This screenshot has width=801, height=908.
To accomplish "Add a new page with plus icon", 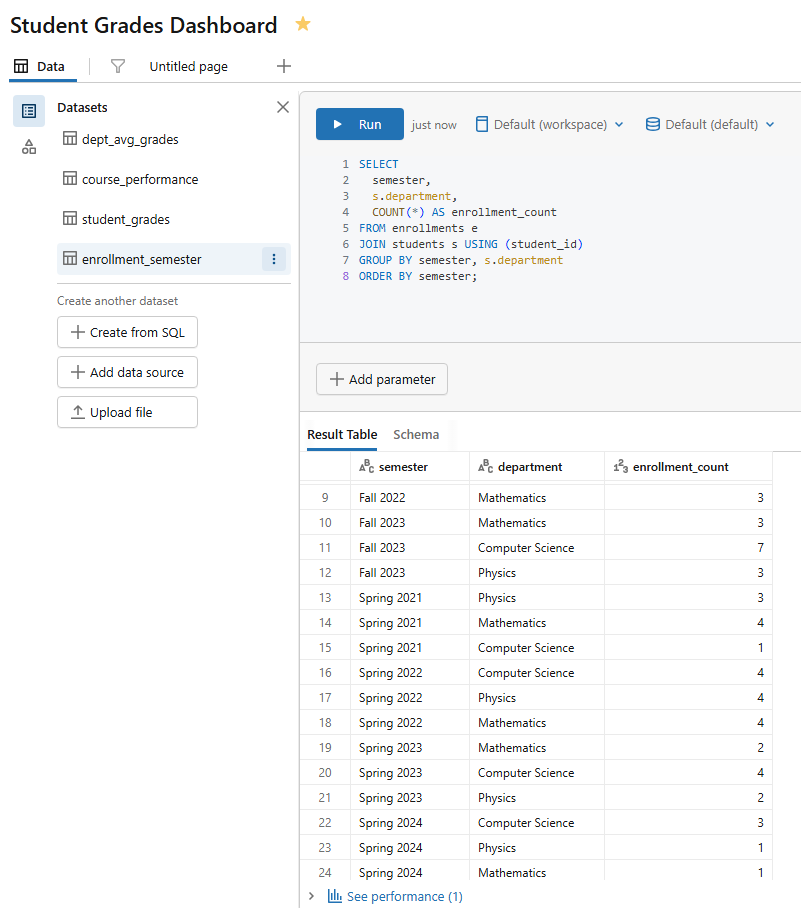I will click(284, 66).
